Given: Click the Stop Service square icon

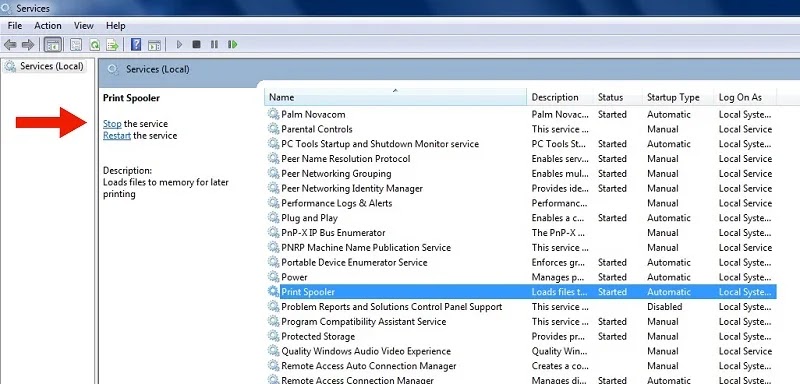Looking at the screenshot, I should point(196,45).
